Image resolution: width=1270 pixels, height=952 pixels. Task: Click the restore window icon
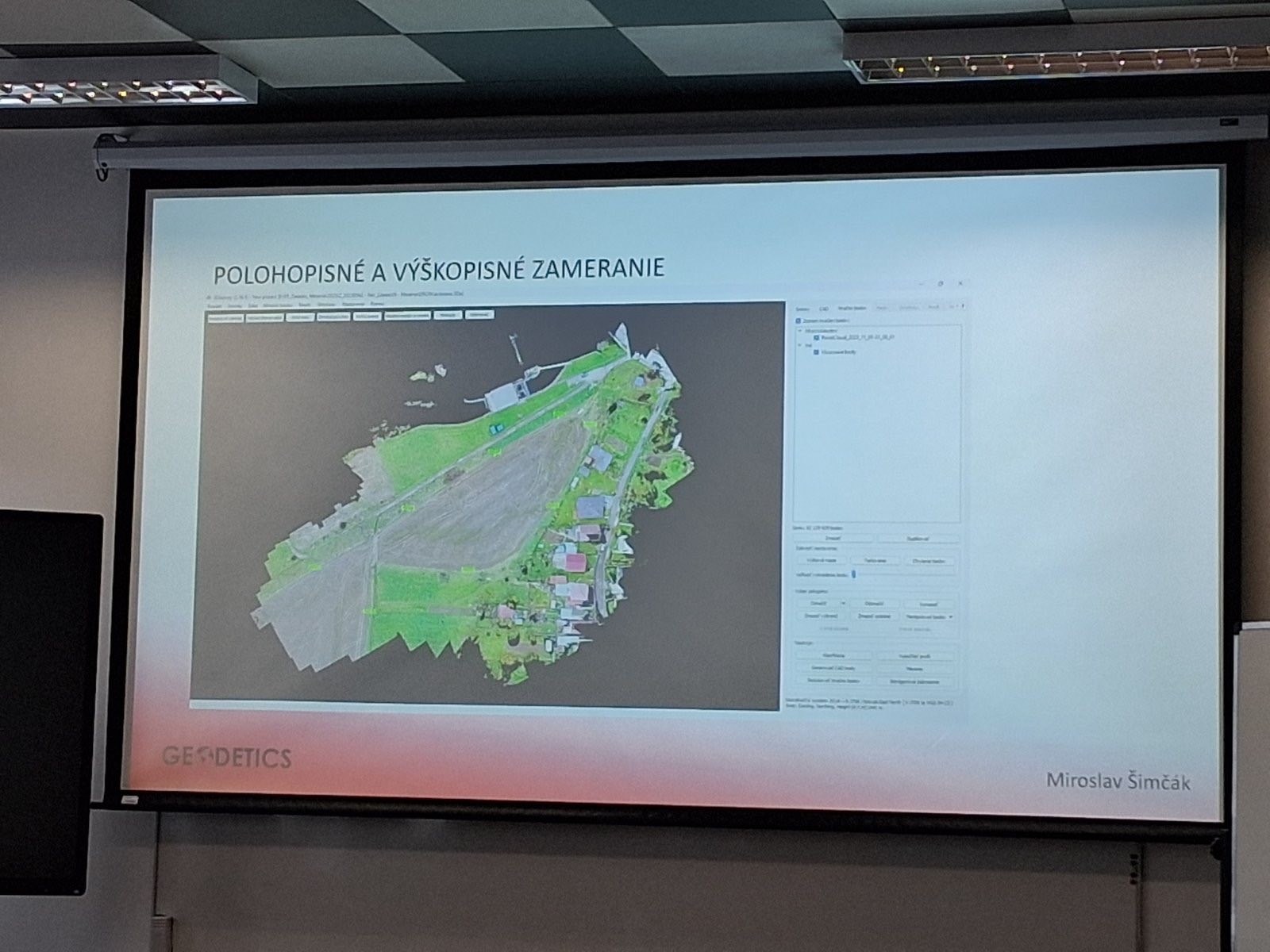click(941, 283)
